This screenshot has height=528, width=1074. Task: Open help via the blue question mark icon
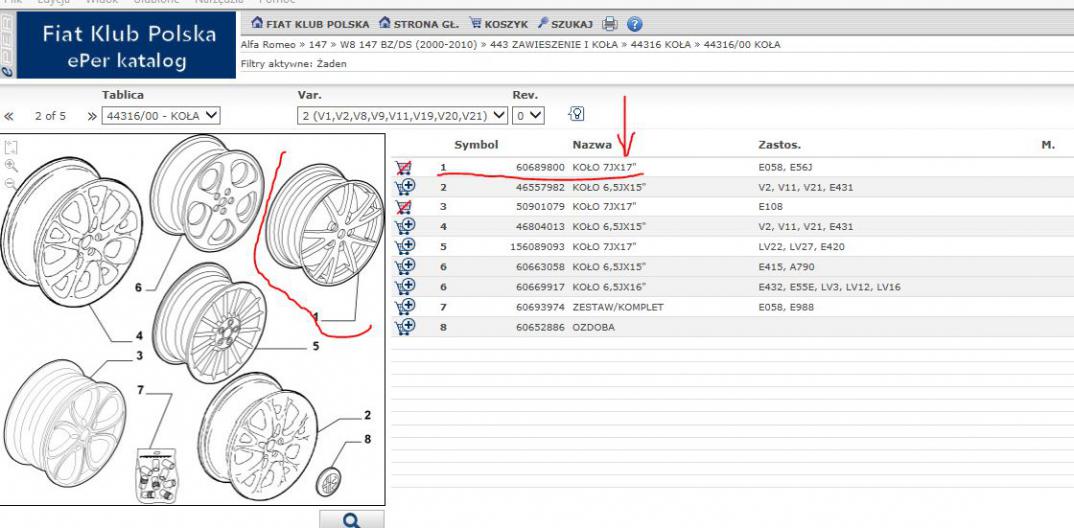(x=634, y=24)
